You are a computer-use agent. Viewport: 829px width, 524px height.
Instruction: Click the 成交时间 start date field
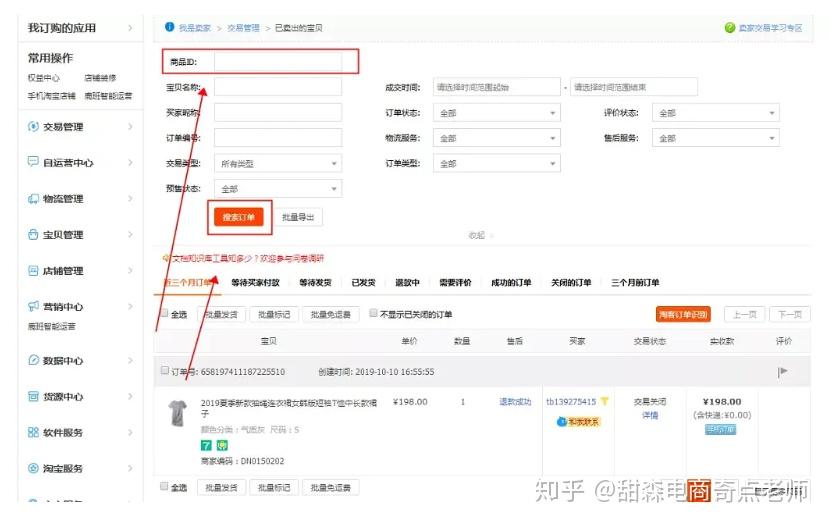coord(496,87)
